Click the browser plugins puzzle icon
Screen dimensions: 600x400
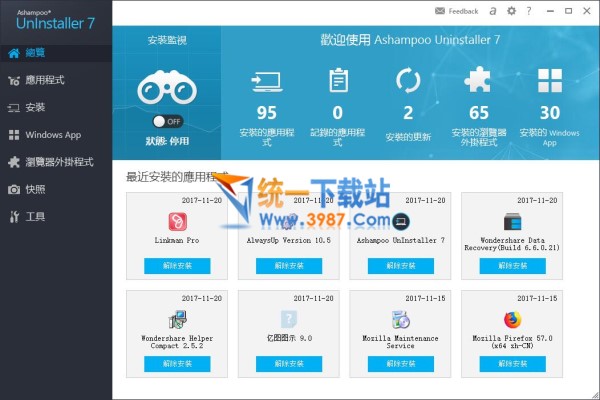point(478,80)
